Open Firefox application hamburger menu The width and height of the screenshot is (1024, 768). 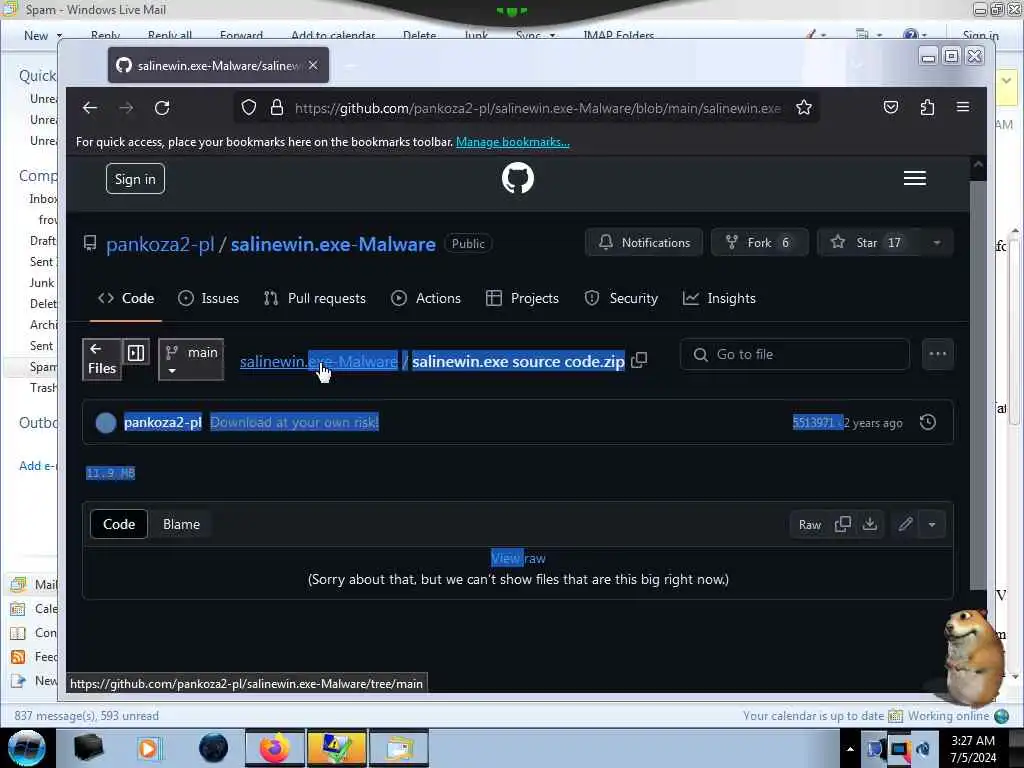[x=963, y=107]
